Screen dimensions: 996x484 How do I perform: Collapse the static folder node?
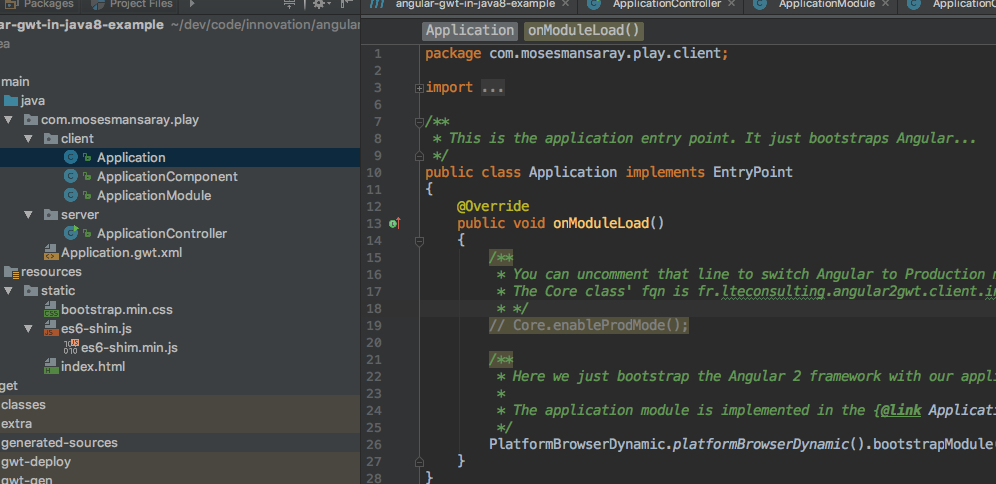click(9, 290)
